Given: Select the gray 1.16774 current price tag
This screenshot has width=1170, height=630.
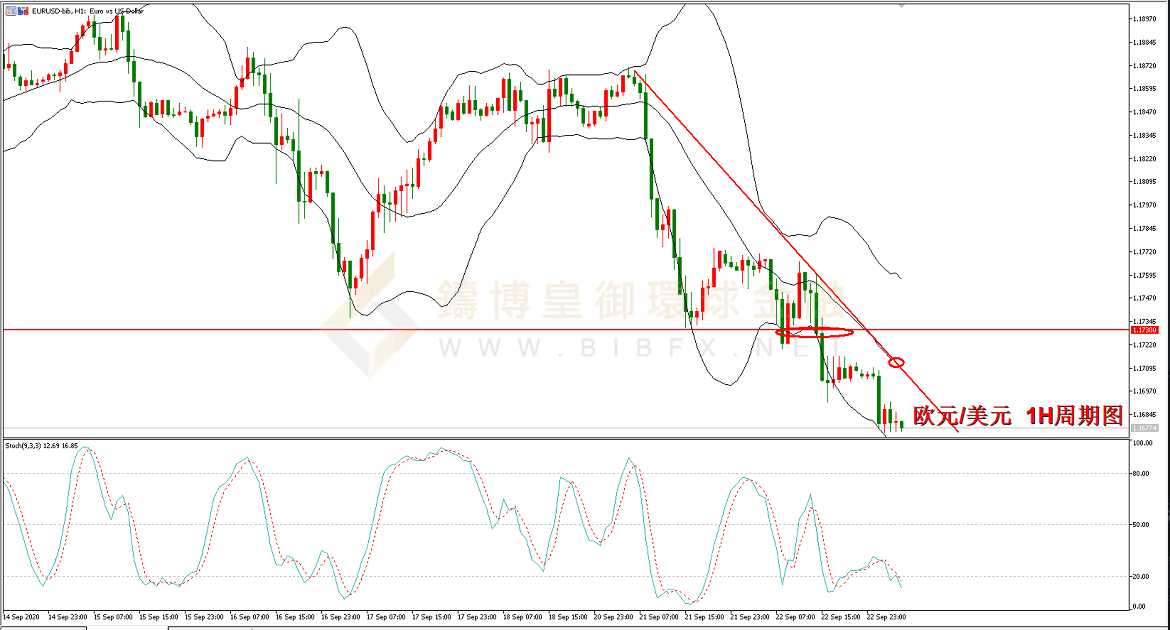Looking at the screenshot, I should (x=1144, y=428).
